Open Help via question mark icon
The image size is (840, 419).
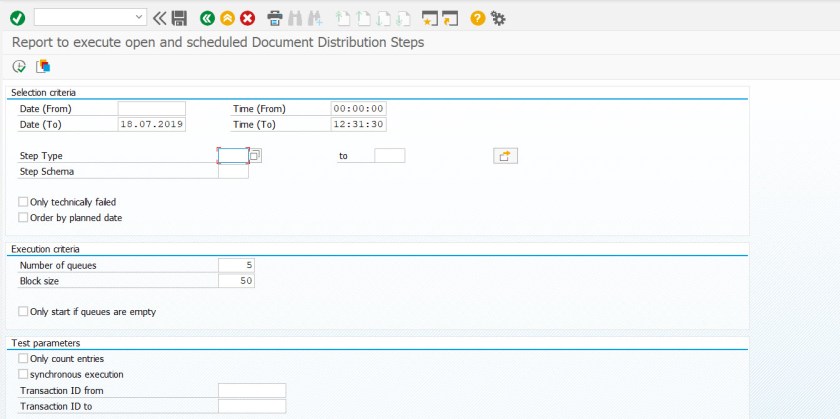point(477,19)
